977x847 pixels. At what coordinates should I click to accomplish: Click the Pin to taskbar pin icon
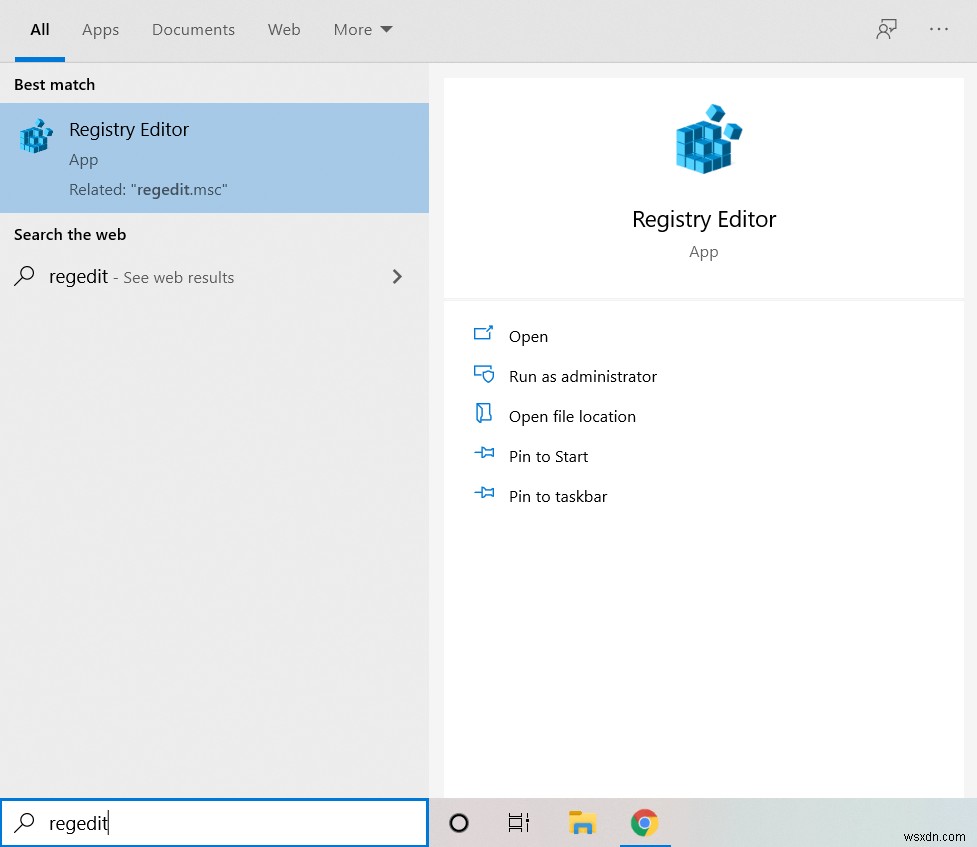484,495
